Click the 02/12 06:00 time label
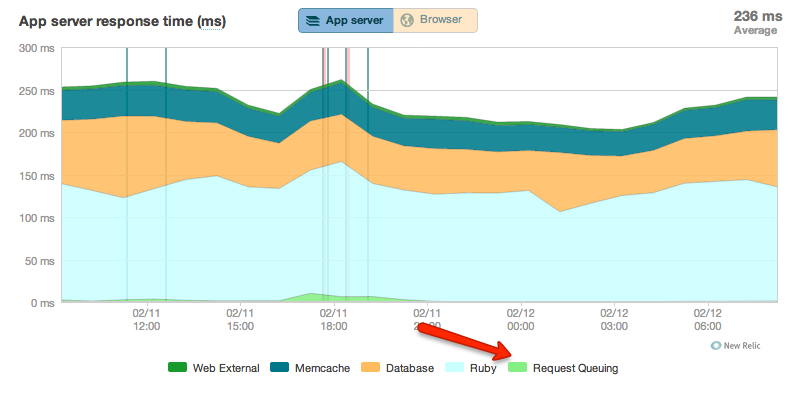This screenshot has height=399, width=798. tap(708, 319)
